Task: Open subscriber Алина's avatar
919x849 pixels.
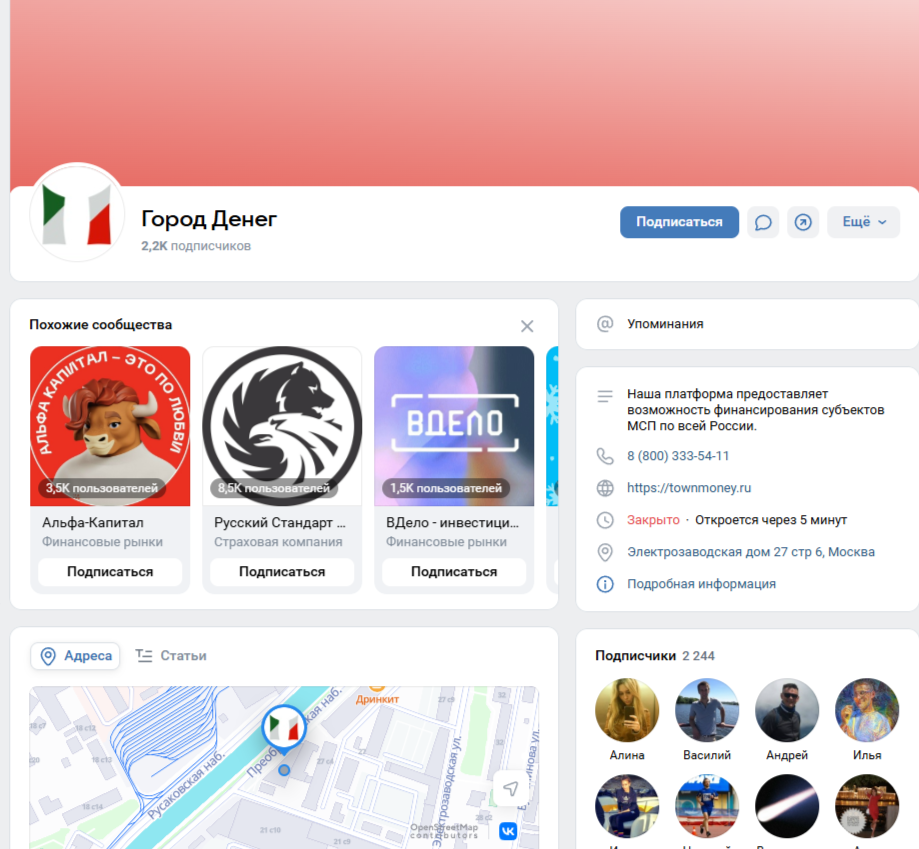Action: [627, 710]
